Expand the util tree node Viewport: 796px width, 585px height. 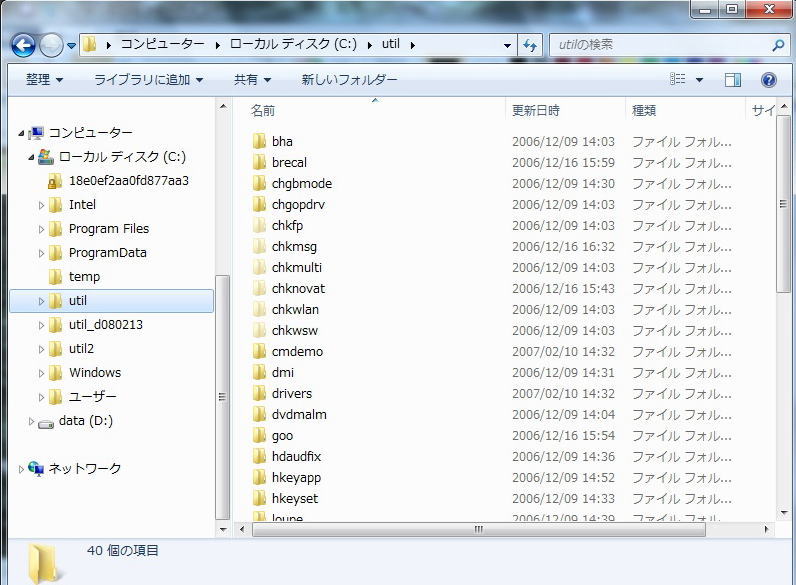tap(41, 301)
